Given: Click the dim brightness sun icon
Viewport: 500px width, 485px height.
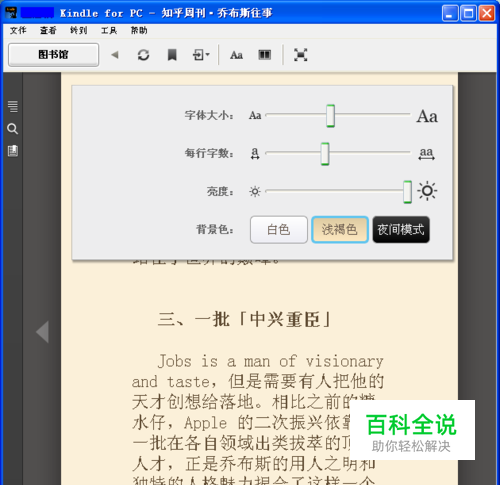Looking at the screenshot, I should click(x=255, y=192).
